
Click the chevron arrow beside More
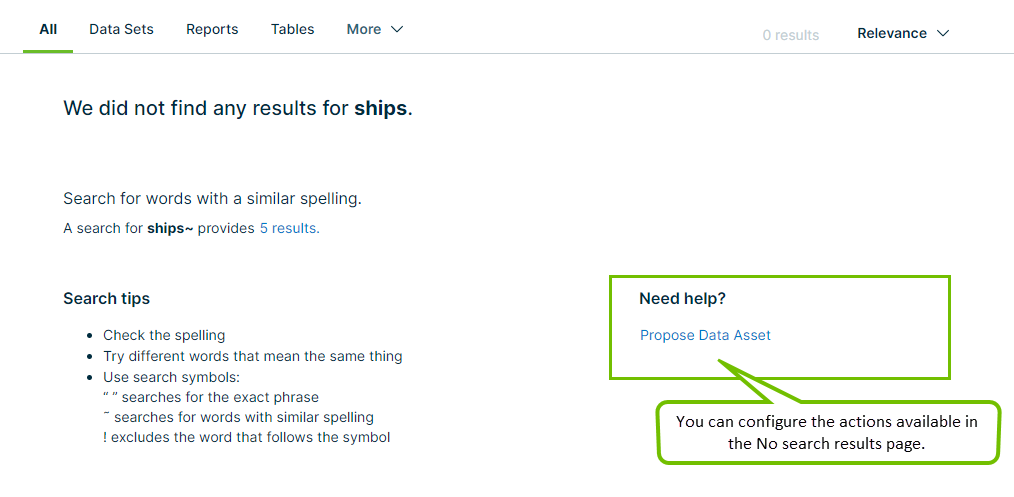click(397, 30)
